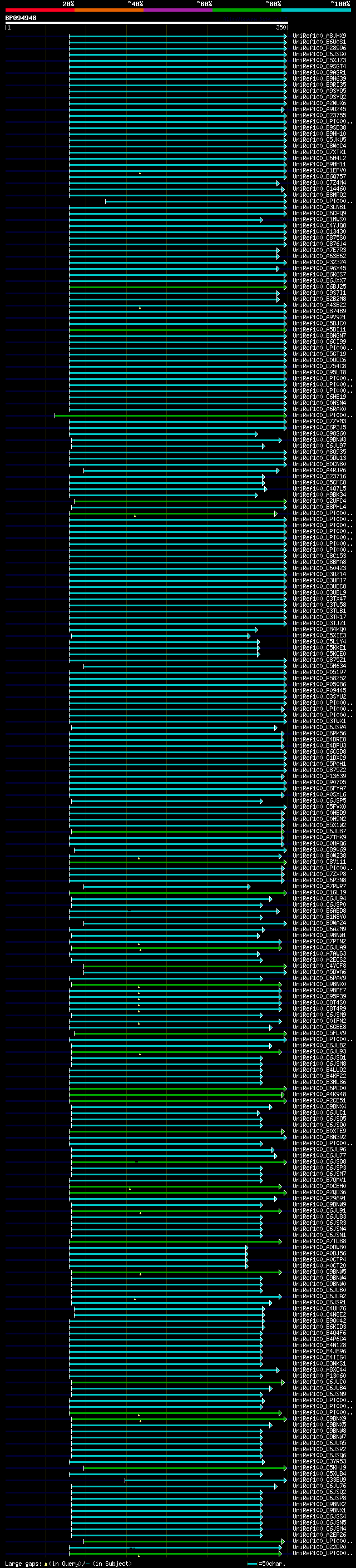Open hit UniRef100_B0XTE9
This screenshot has width=356, height=1568.
tap(319, 1131)
